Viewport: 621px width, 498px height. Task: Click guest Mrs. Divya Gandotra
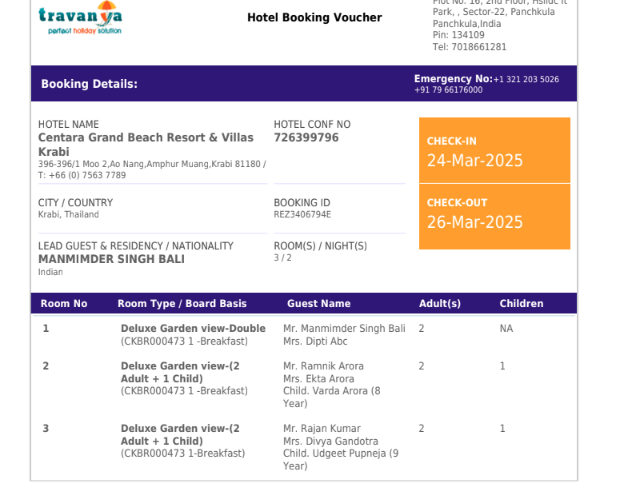pyautogui.click(x=331, y=441)
